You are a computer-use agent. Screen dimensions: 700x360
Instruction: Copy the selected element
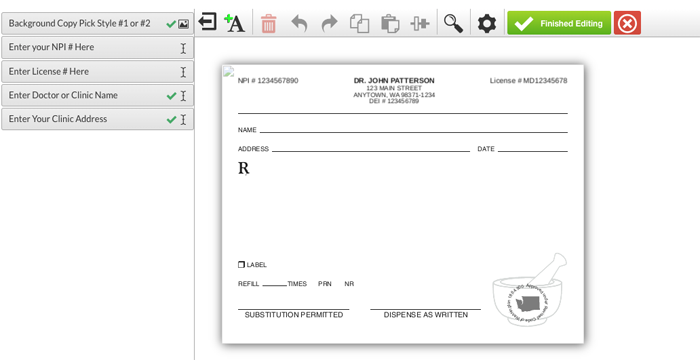359,23
